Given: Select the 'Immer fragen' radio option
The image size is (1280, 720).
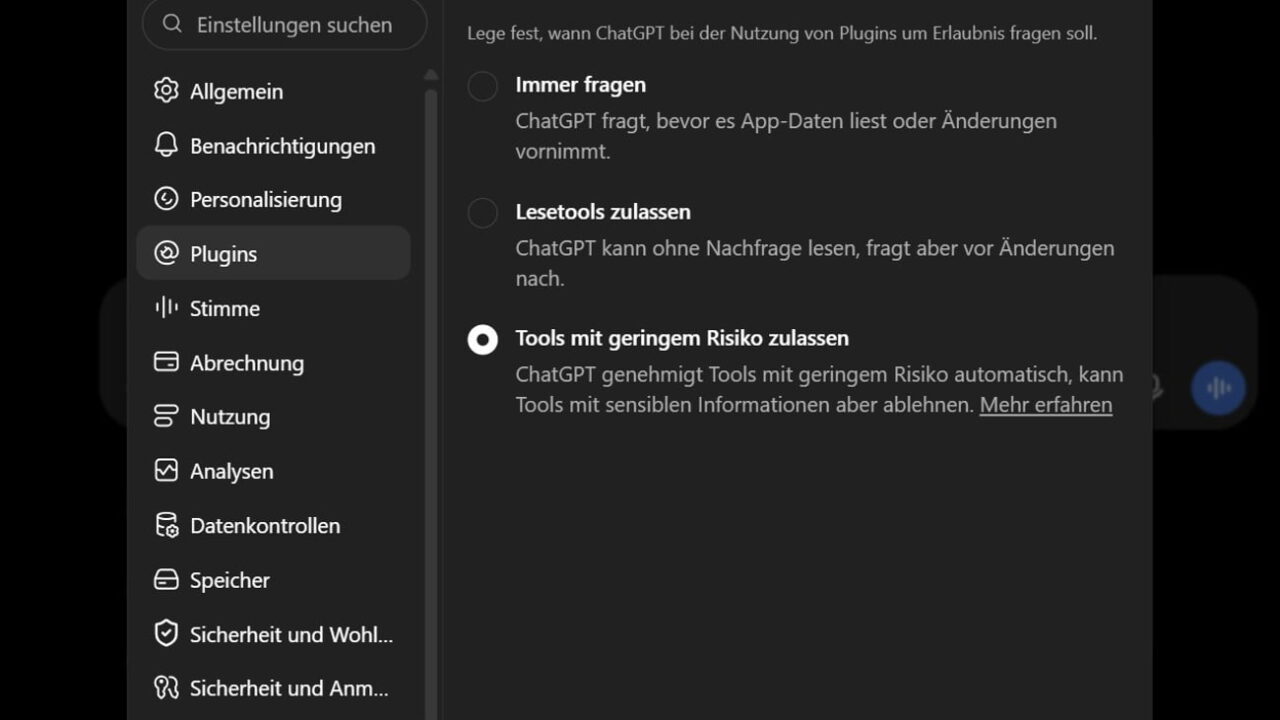Looking at the screenshot, I should click(x=482, y=86).
